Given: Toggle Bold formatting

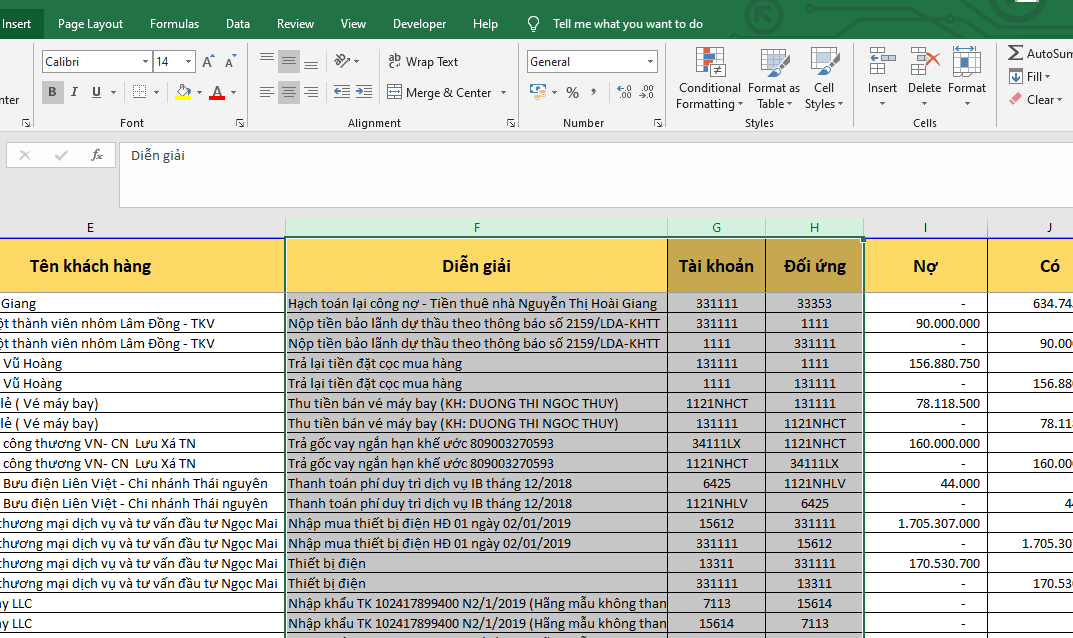Looking at the screenshot, I should point(52,93).
